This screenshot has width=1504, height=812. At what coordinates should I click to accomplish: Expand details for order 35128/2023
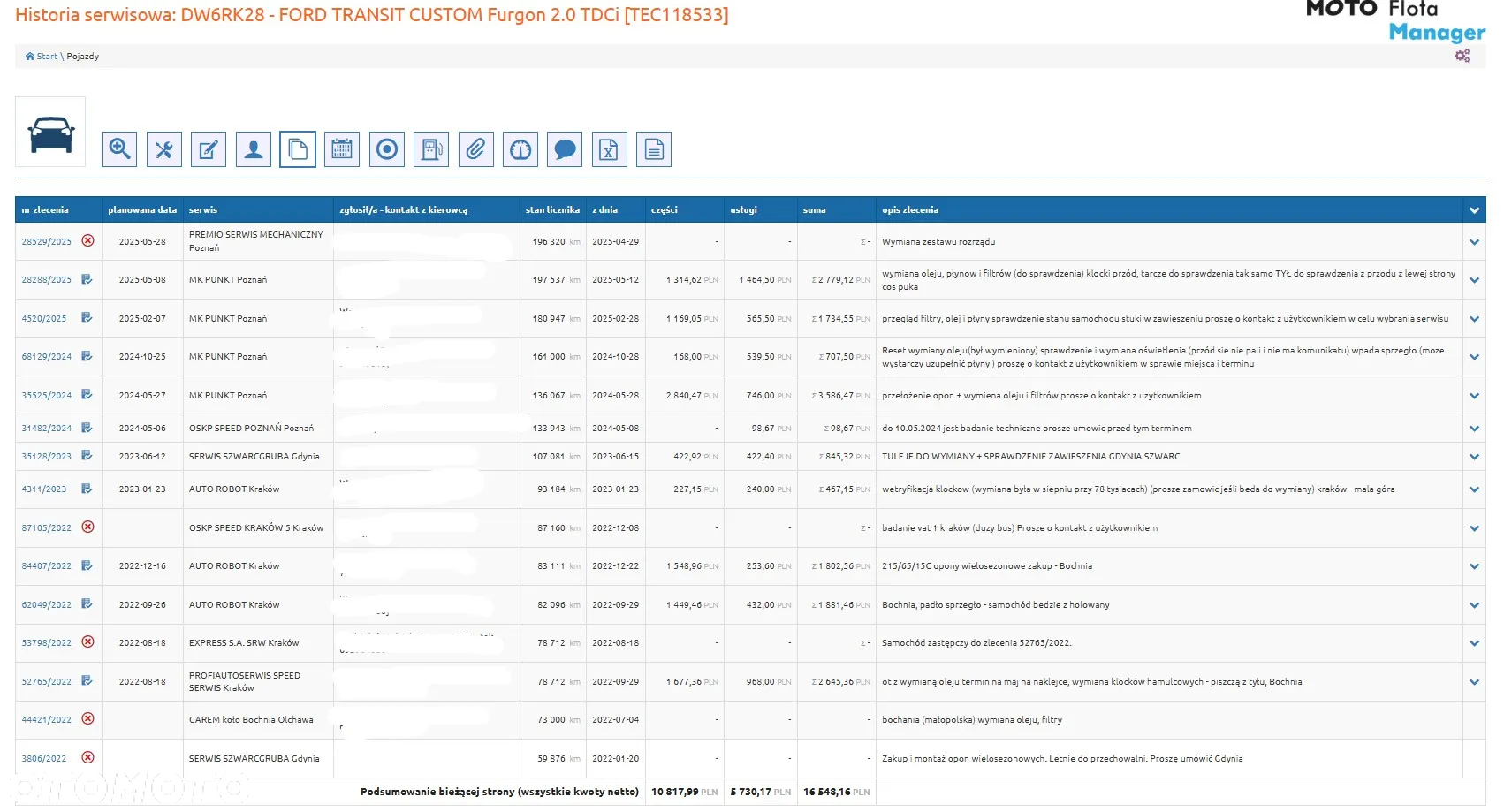[1474, 457]
